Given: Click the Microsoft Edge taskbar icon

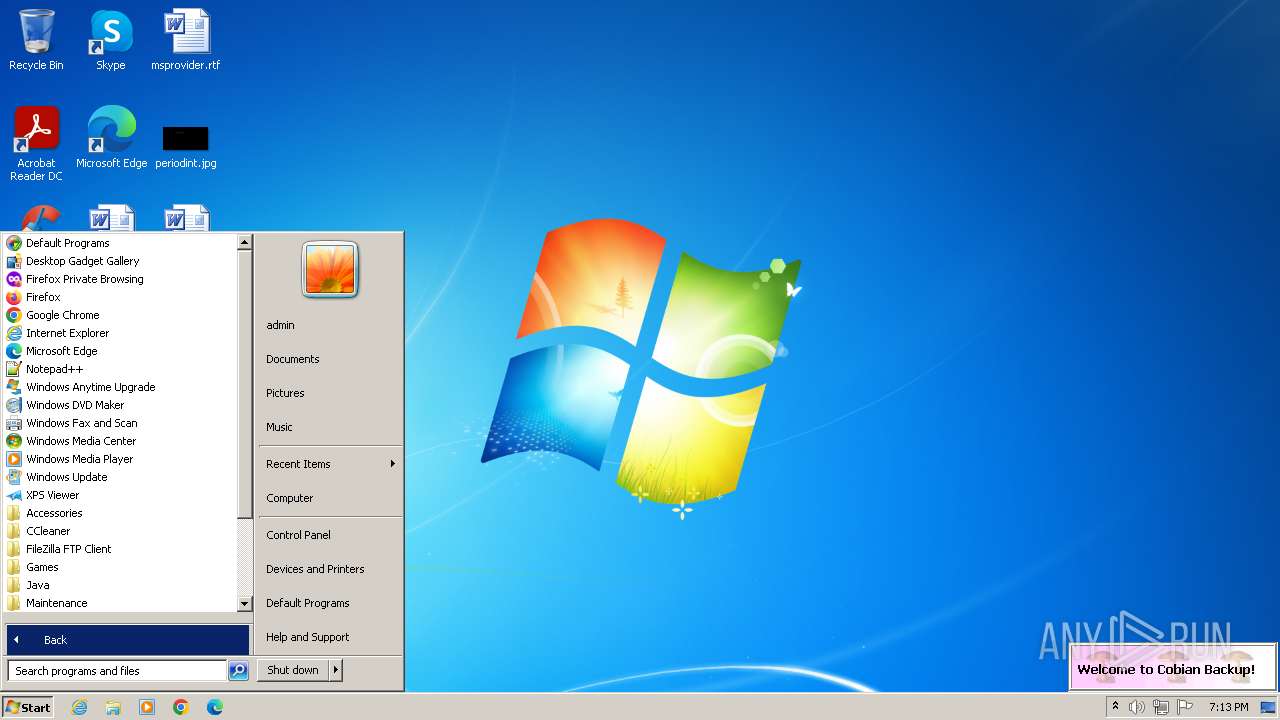Looking at the screenshot, I should click(215, 707).
